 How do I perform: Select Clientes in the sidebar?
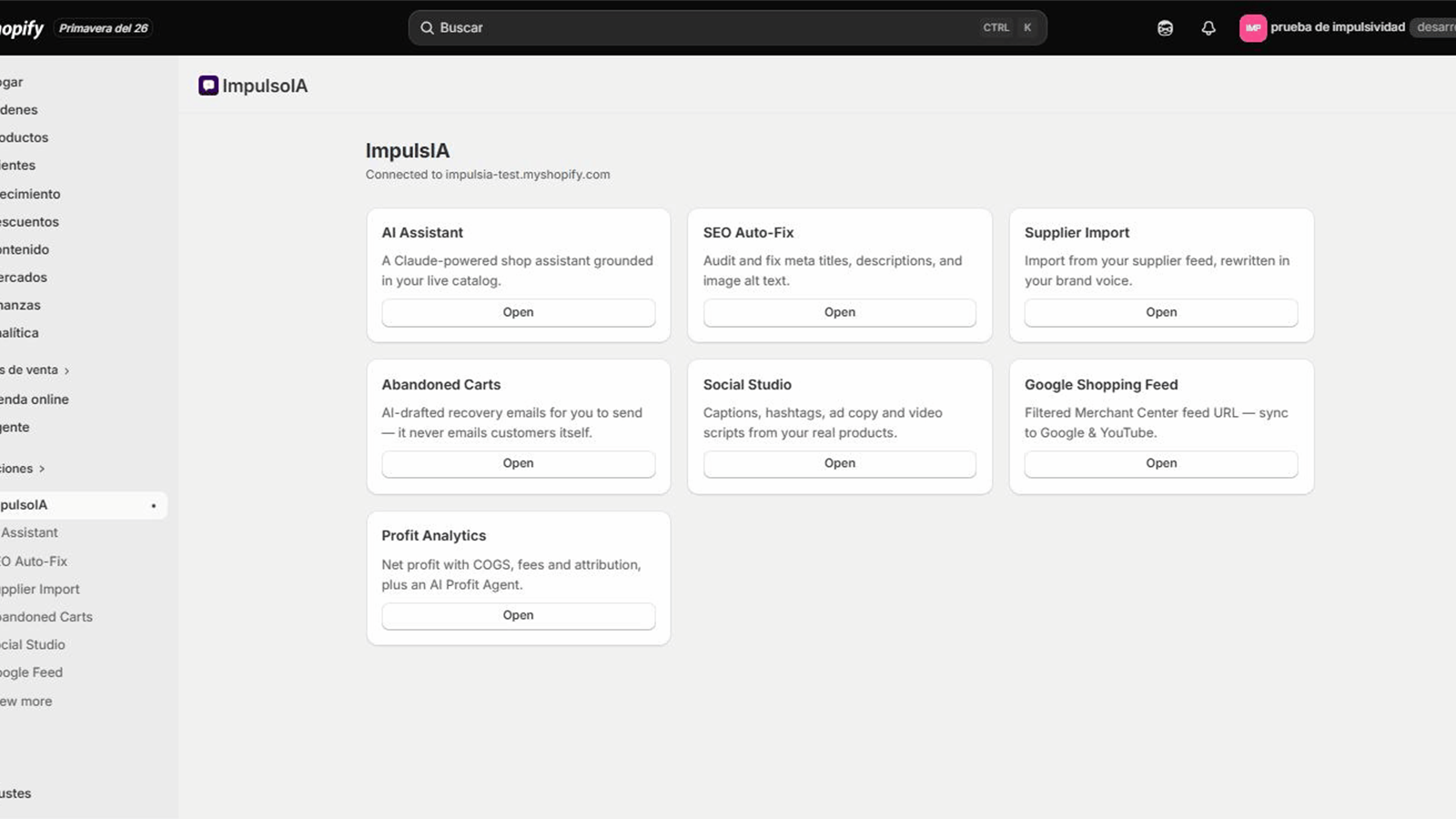[x=18, y=166]
